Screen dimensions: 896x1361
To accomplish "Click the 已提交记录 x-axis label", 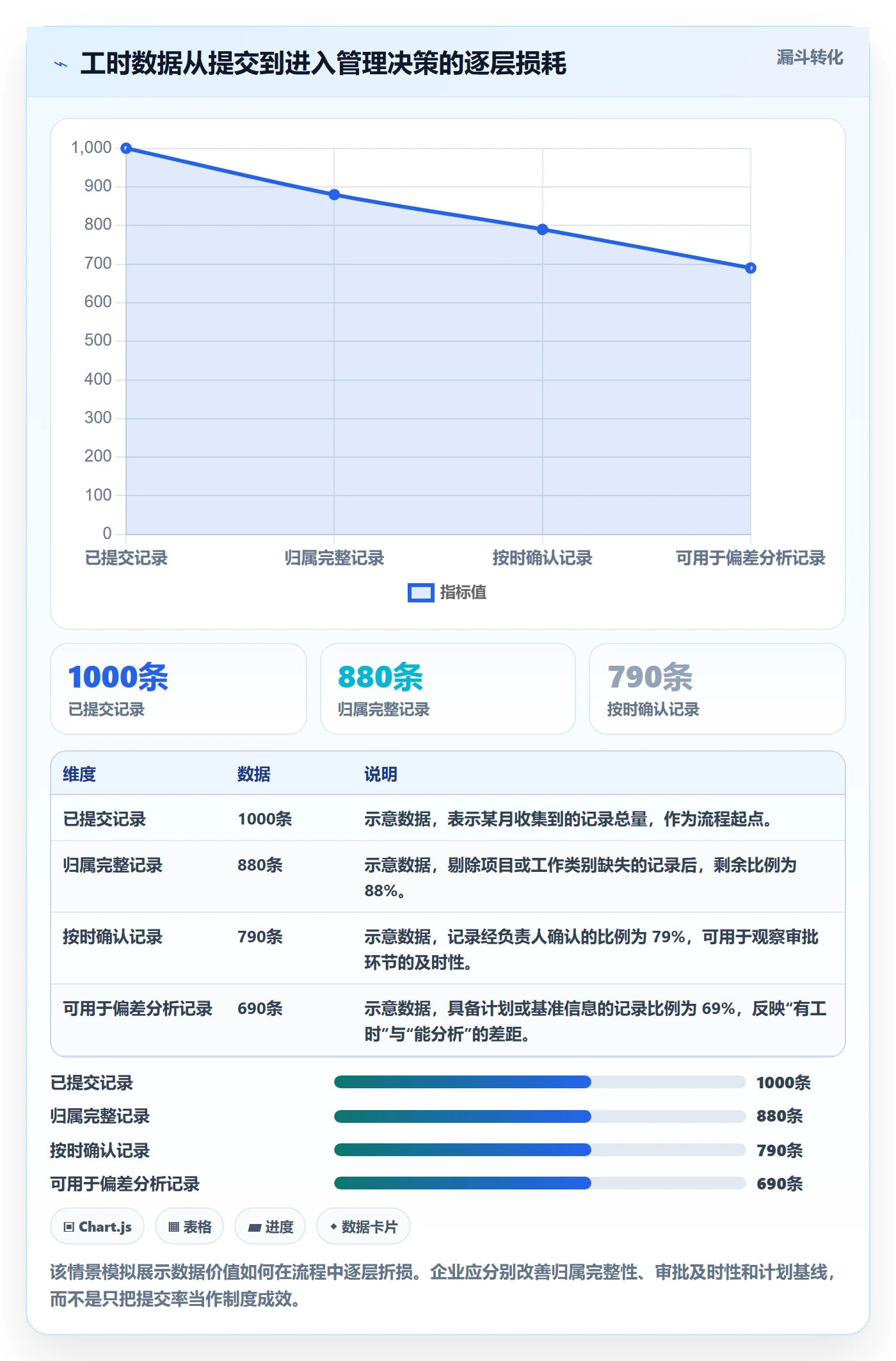I will pos(126,558).
